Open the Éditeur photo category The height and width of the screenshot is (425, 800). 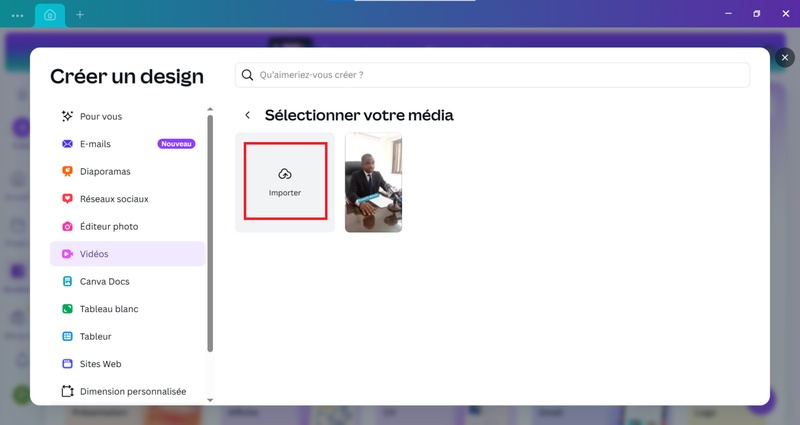tap(128, 227)
